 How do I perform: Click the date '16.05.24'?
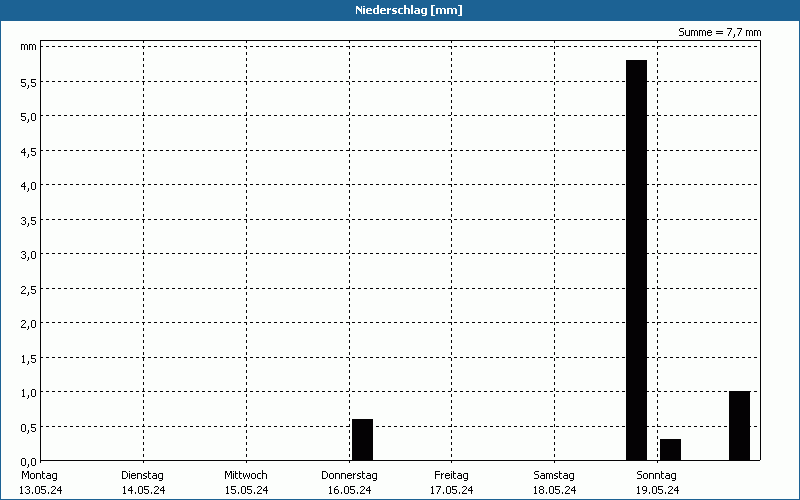tap(349, 490)
